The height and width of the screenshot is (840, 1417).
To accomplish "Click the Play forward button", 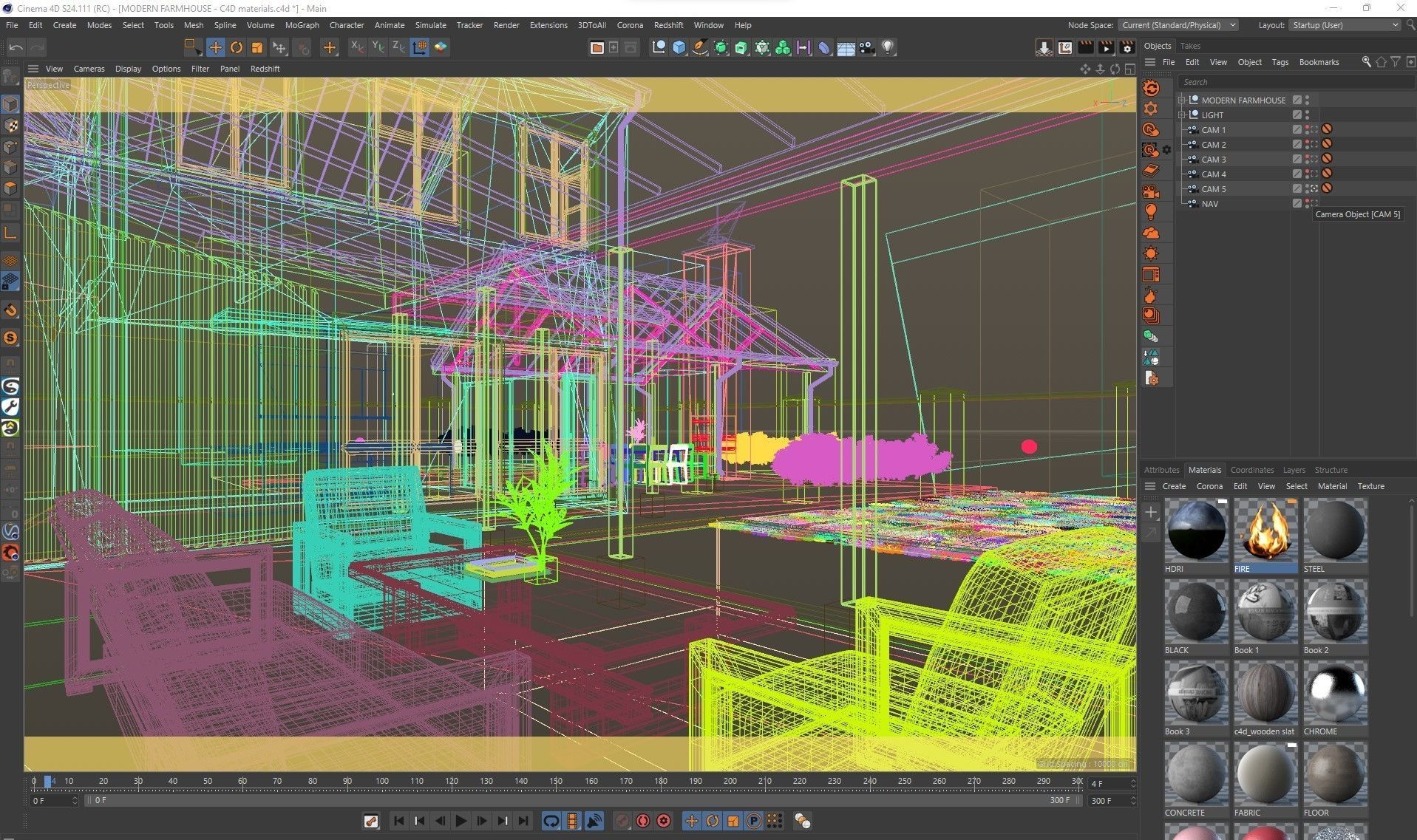I will click(x=461, y=821).
